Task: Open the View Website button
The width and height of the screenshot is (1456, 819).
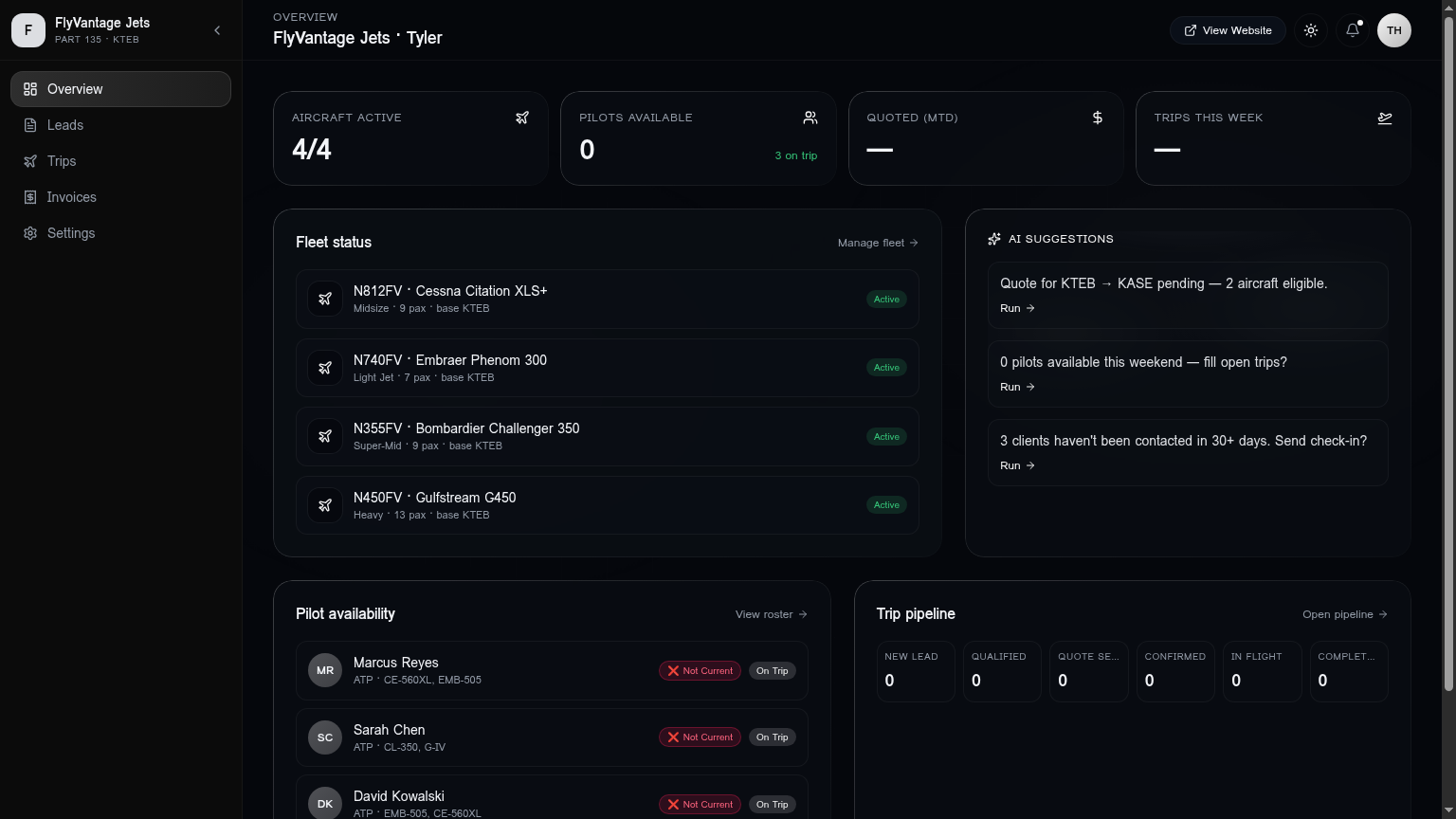Action: click(x=1228, y=30)
